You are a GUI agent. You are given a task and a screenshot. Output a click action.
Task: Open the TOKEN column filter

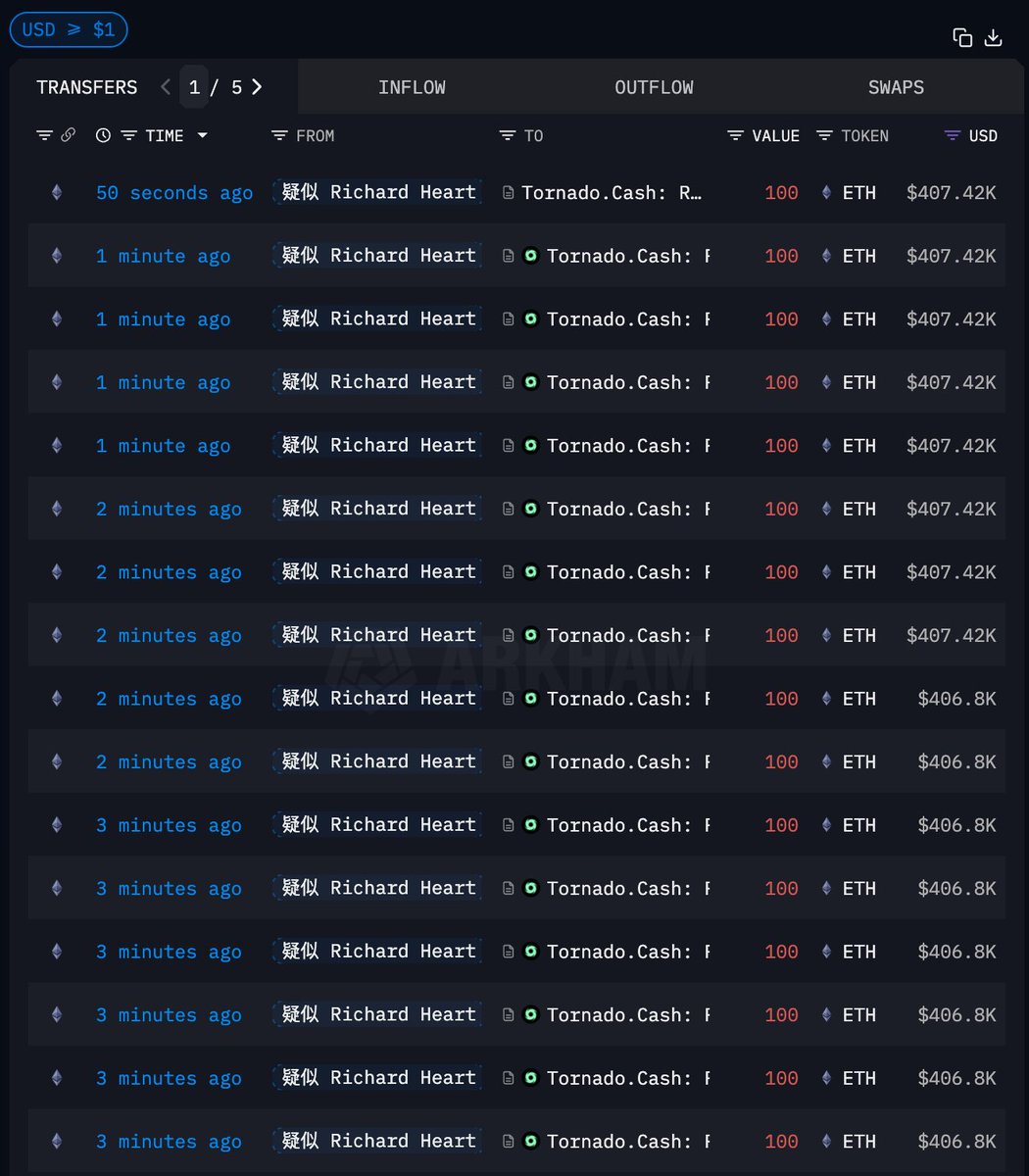tap(824, 135)
